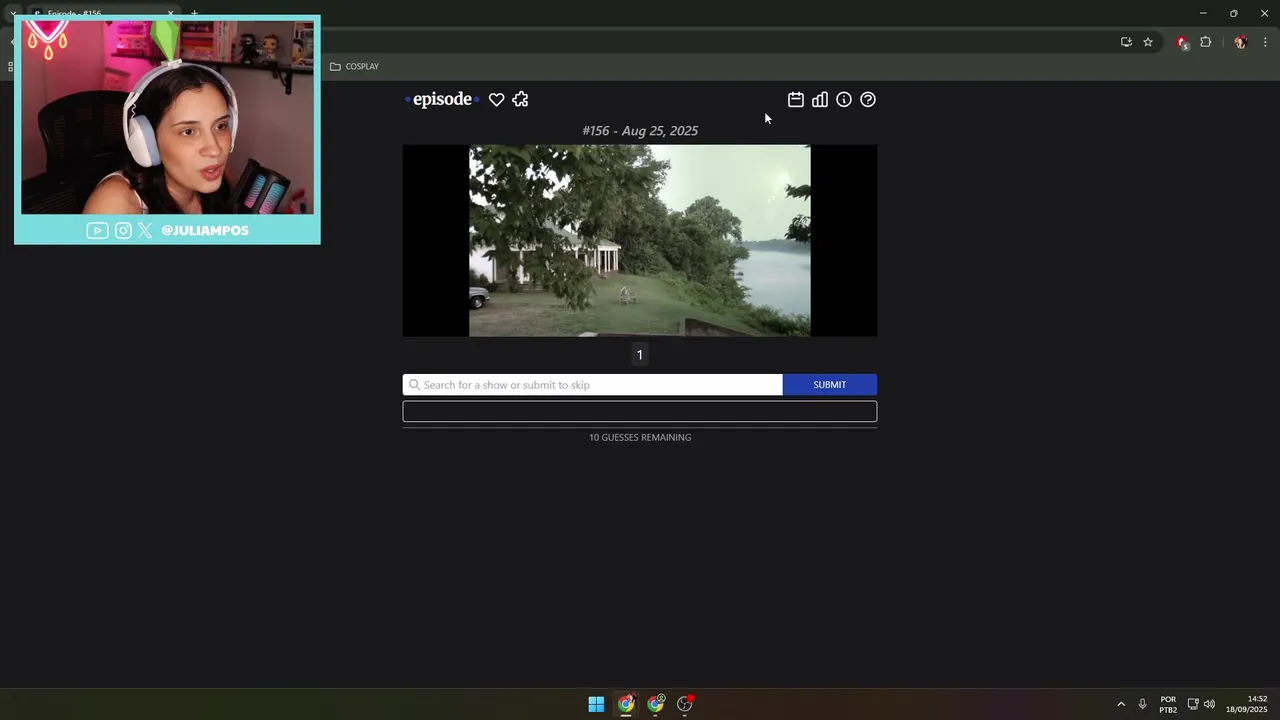Focus the 'Search for a show' input field
Screen dimensions: 1280x720
point(593,385)
